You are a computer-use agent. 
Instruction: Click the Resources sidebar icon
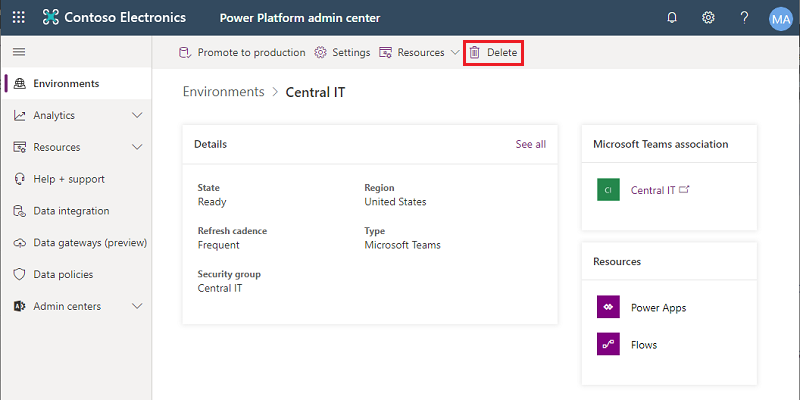coord(19,147)
